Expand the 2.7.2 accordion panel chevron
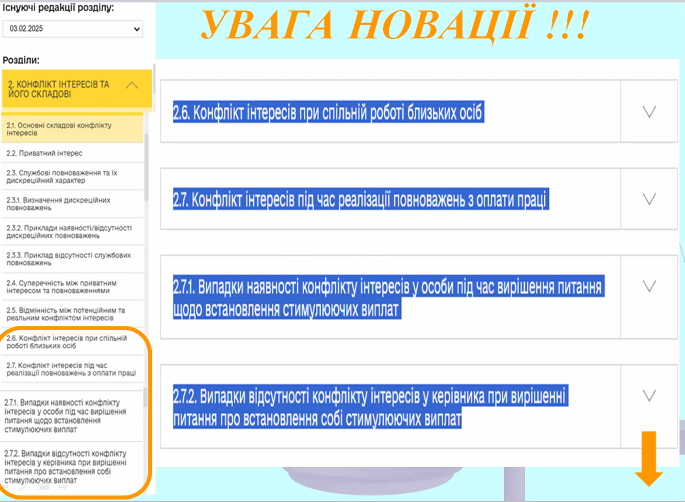Viewport: 685px width, 502px height. [x=649, y=395]
